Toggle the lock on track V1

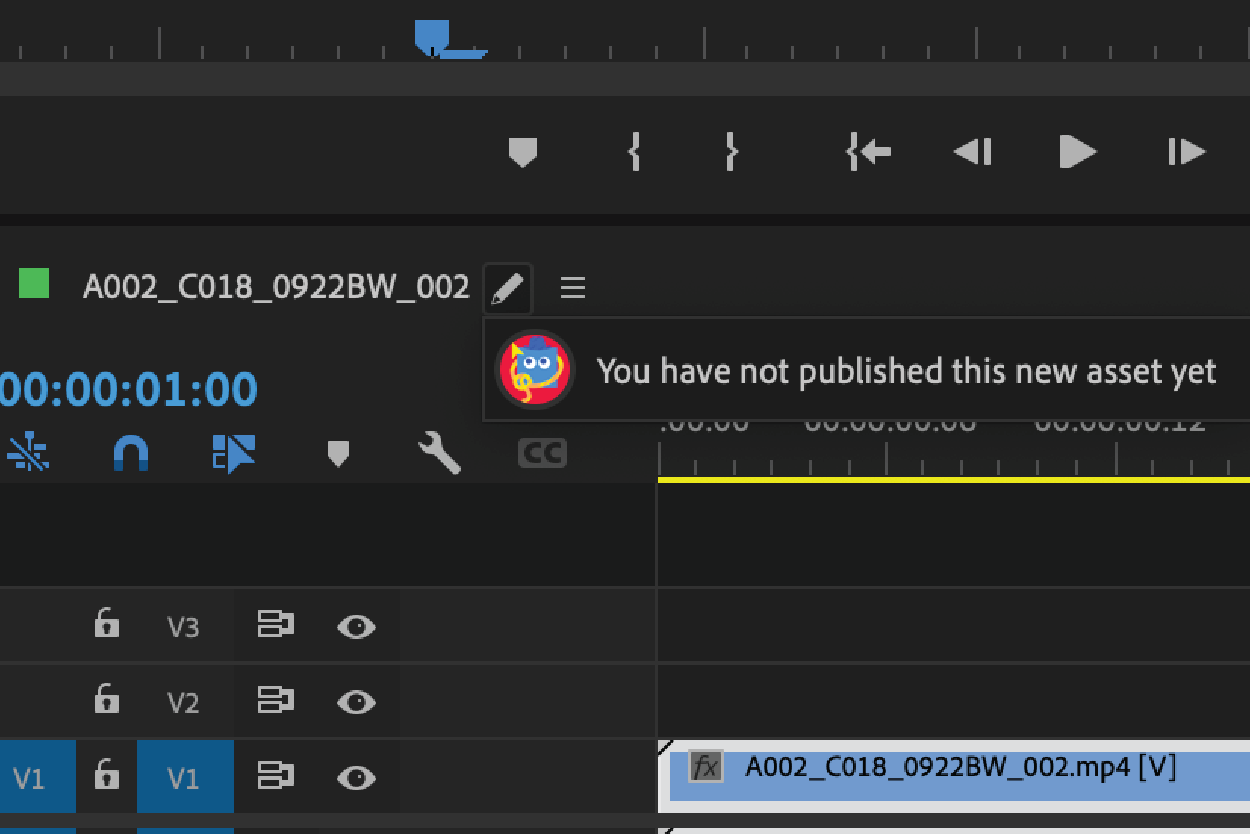pyautogui.click(x=106, y=776)
